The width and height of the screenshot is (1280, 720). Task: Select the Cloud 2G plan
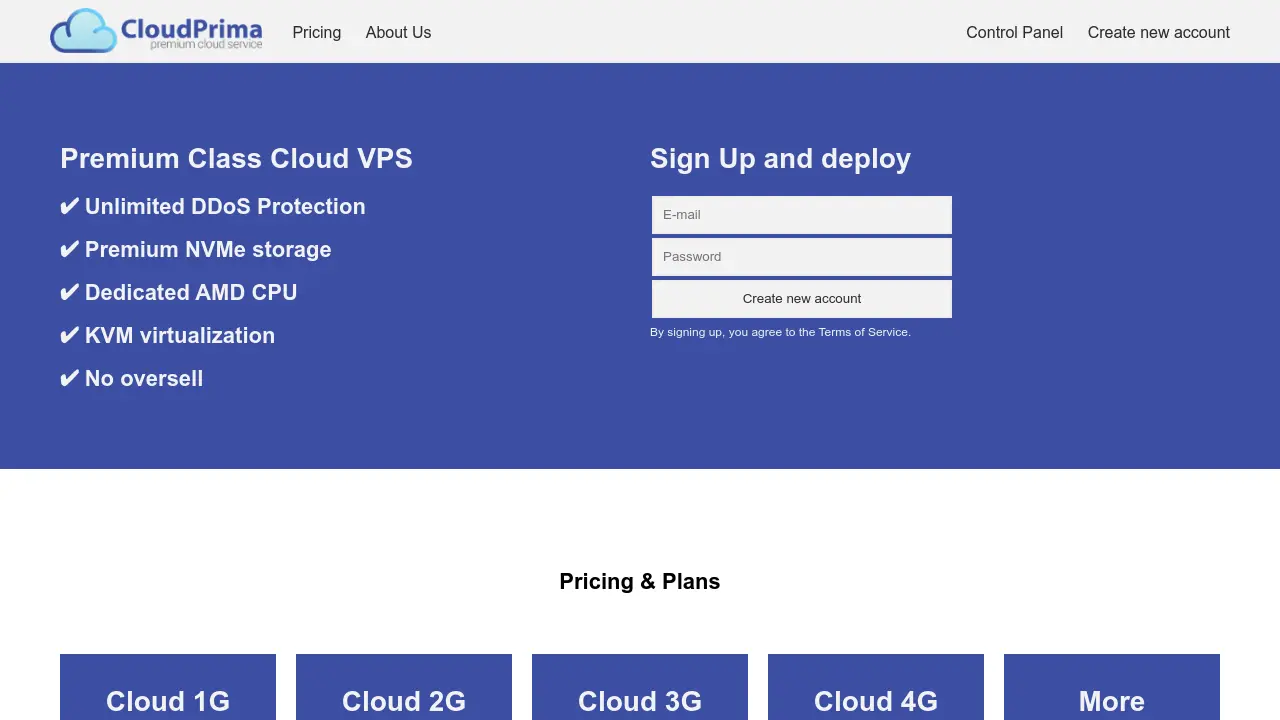click(403, 701)
